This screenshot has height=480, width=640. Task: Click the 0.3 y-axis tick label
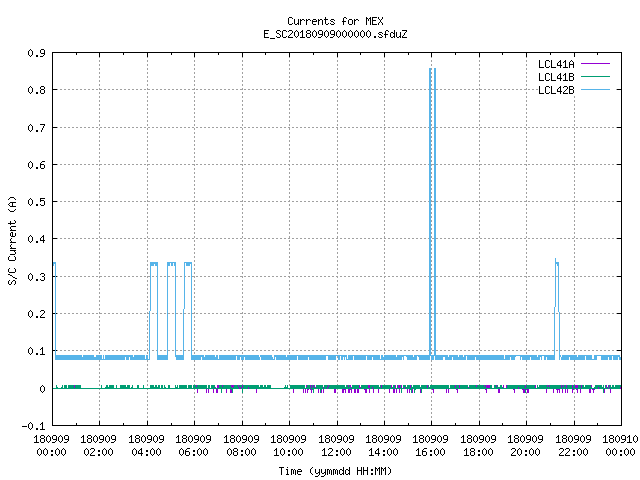(36, 277)
